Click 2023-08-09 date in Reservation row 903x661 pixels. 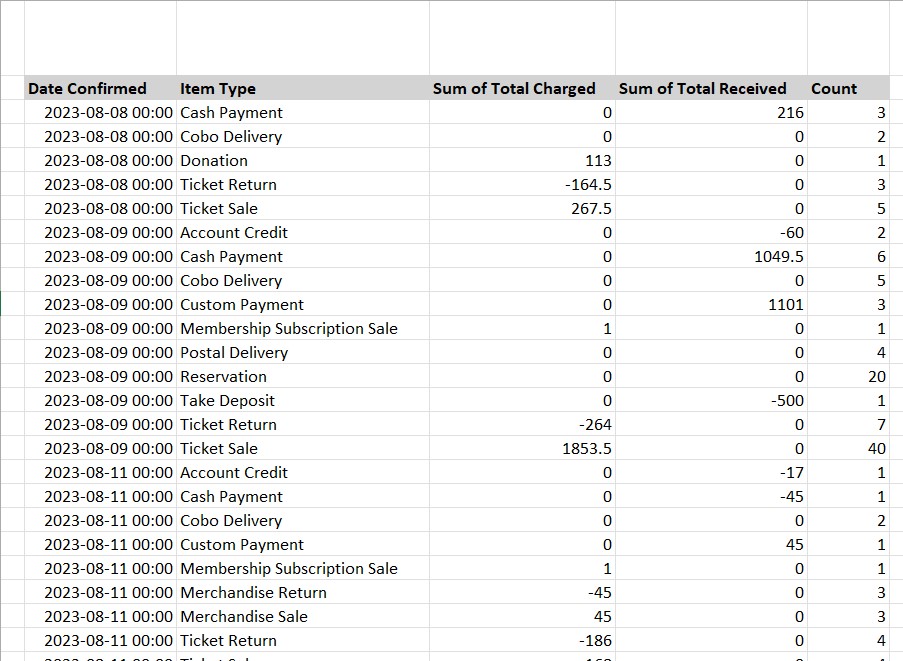(100, 377)
